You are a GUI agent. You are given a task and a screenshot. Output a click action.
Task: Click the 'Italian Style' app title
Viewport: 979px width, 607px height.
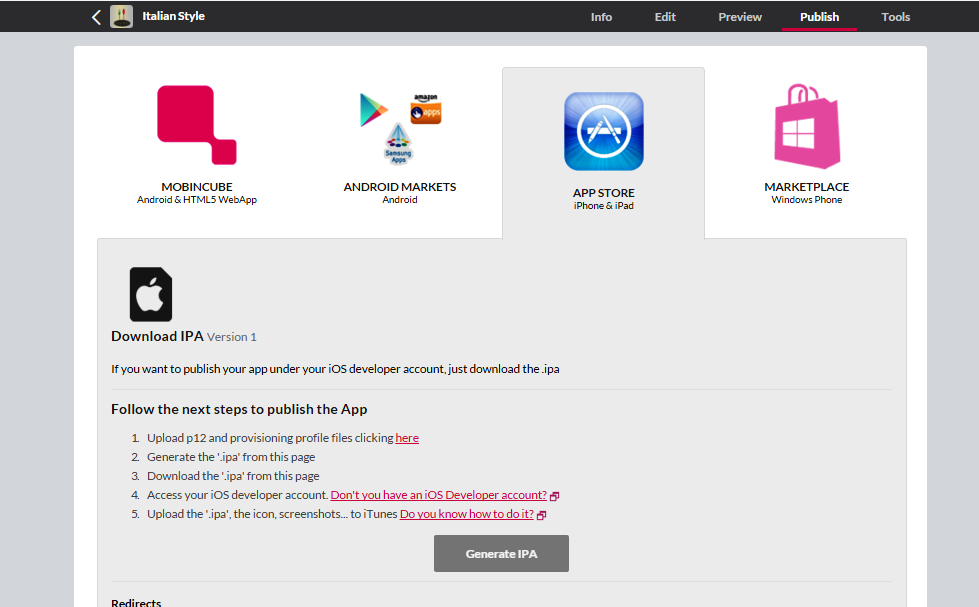pyautogui.click(x=174, y=16)
